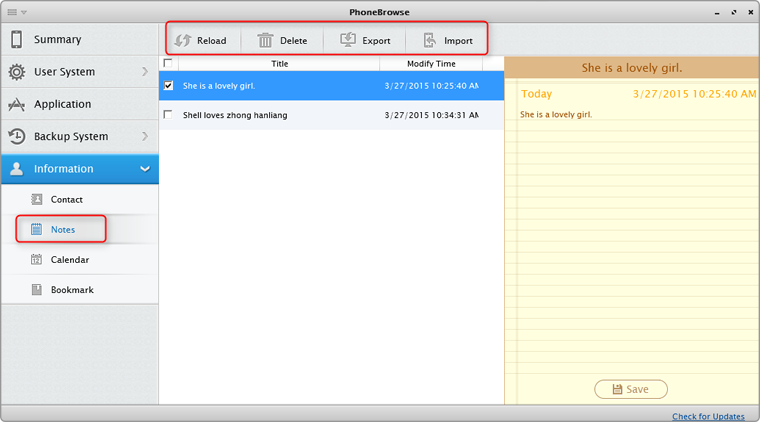760x422 pixels.
Task: Open Summary via the phone icon
Action: (x=17, y=40)
